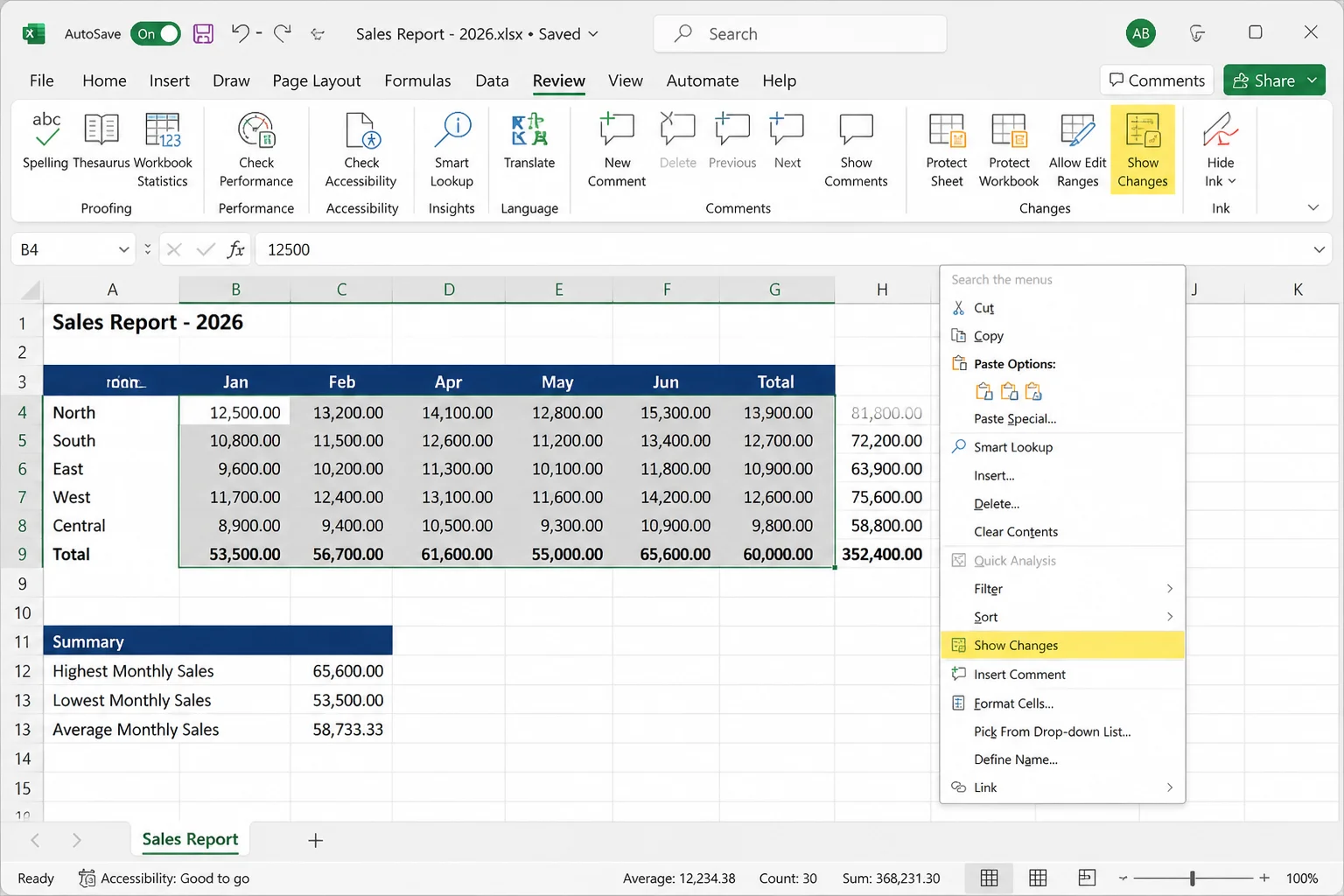This screenshot has width=1344, height=896.
Task: Click the insert function fx icon
Action: pyautogui.click(x=235, y=249)
